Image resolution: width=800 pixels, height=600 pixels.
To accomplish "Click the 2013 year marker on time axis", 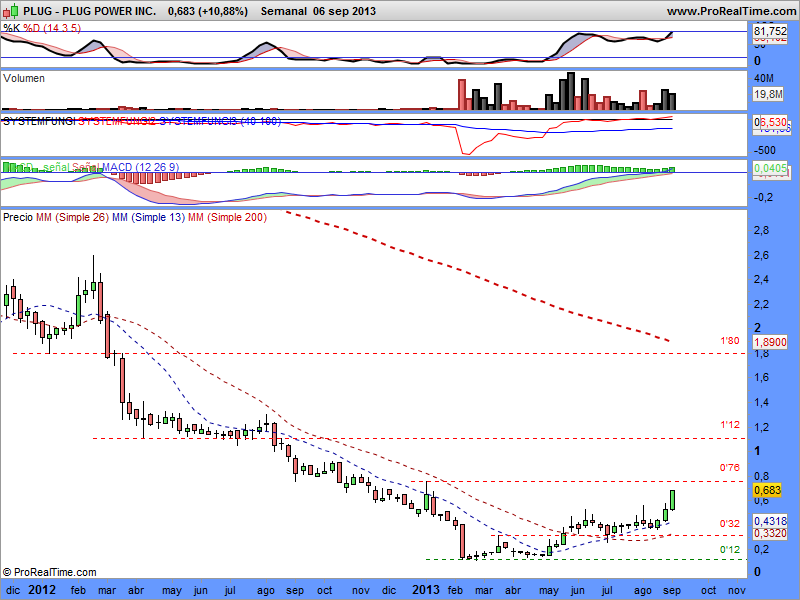I will [x=426, y=590].
